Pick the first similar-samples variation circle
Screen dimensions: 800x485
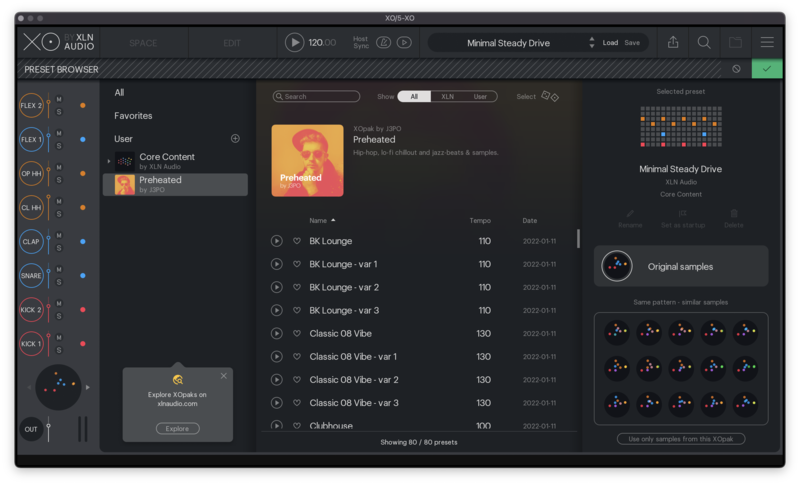616,332
